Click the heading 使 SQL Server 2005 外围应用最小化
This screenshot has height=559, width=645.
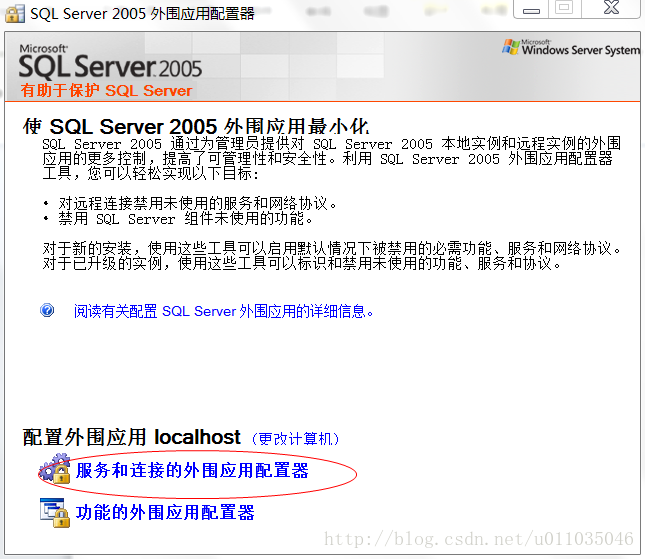tap(196, 126)
